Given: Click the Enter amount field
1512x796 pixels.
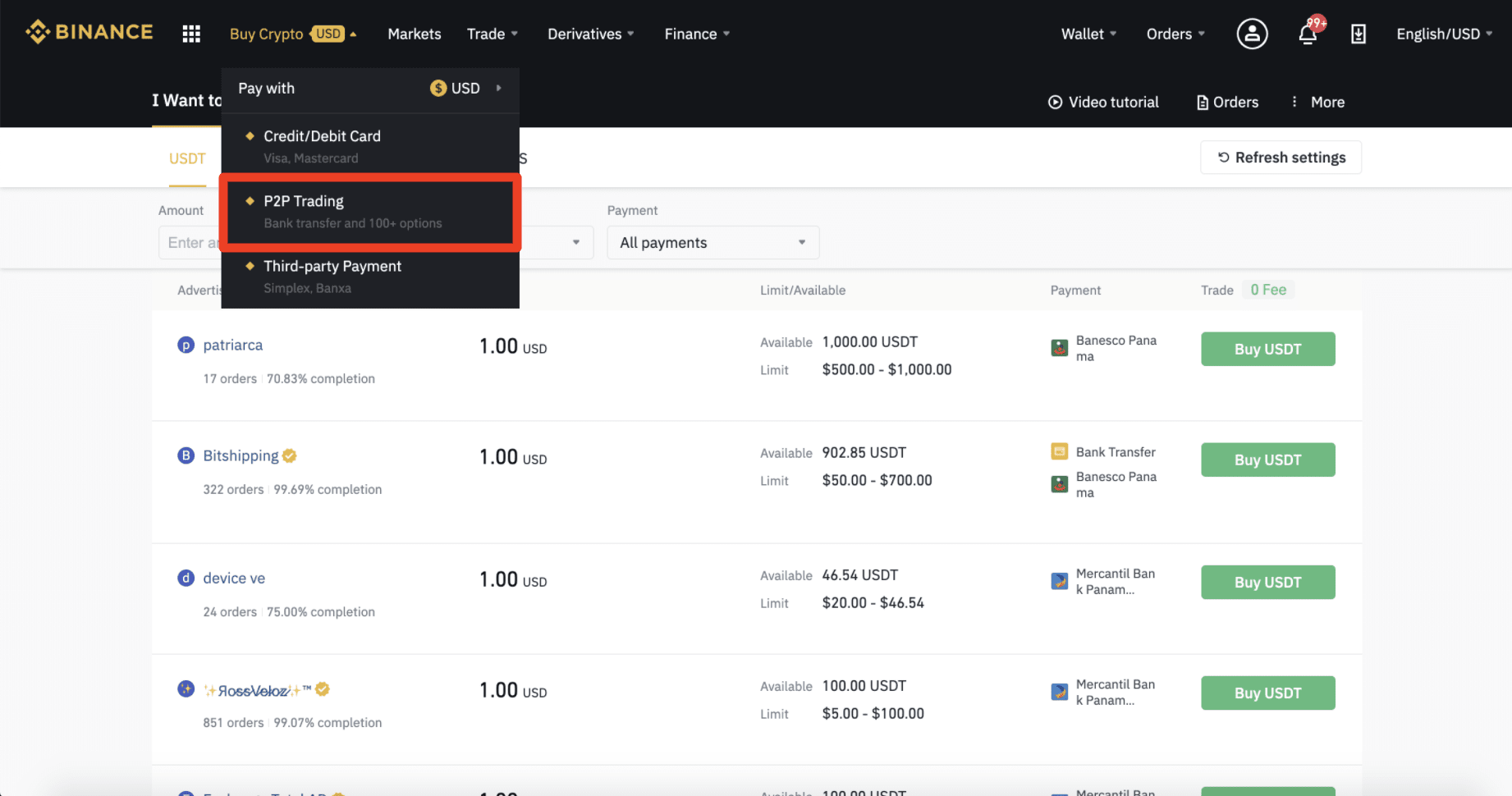Looking at the screenshot, I should (x=190, y=242).
